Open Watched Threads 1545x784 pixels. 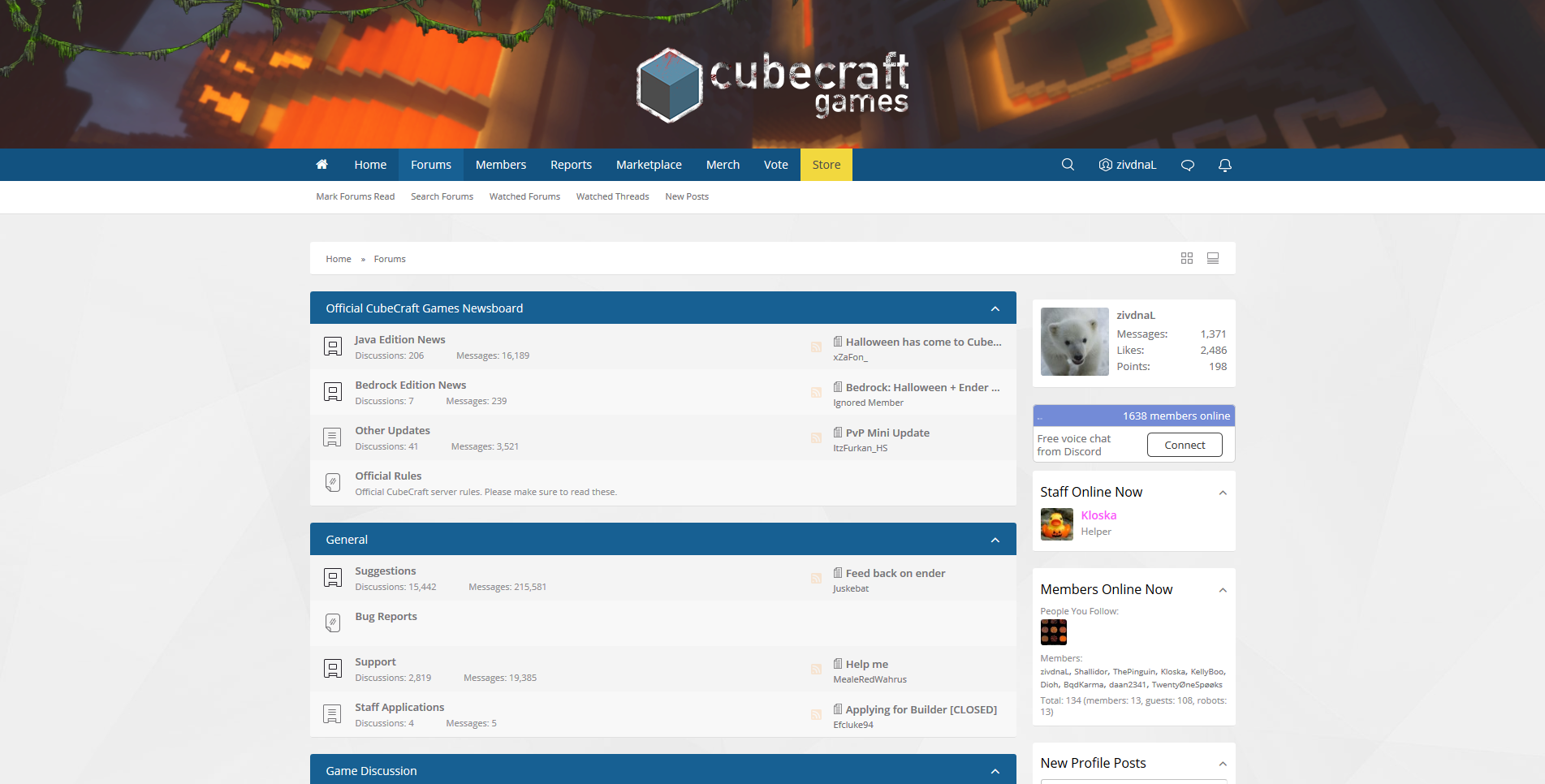pyautogui.click(x=612, y=196)
